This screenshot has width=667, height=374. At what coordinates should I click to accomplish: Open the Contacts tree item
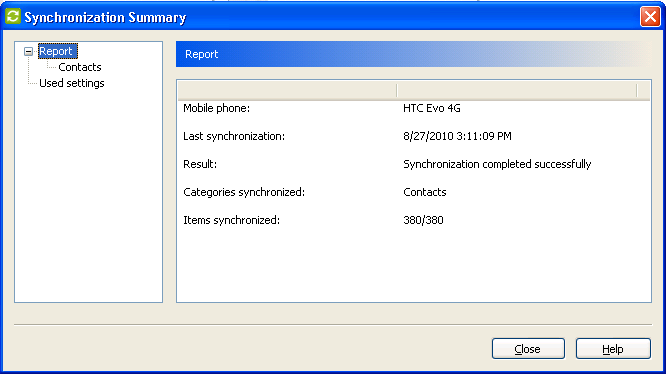(x=80, y=67)
